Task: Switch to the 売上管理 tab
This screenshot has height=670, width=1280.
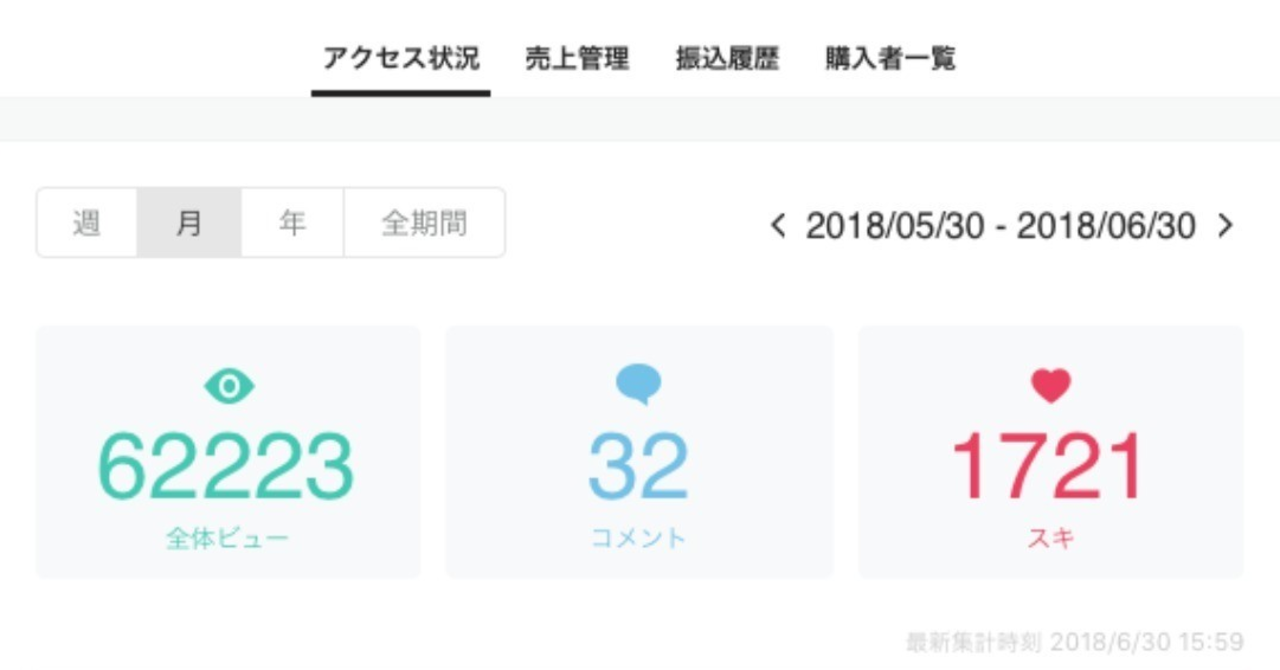Action: pos(577,58)
